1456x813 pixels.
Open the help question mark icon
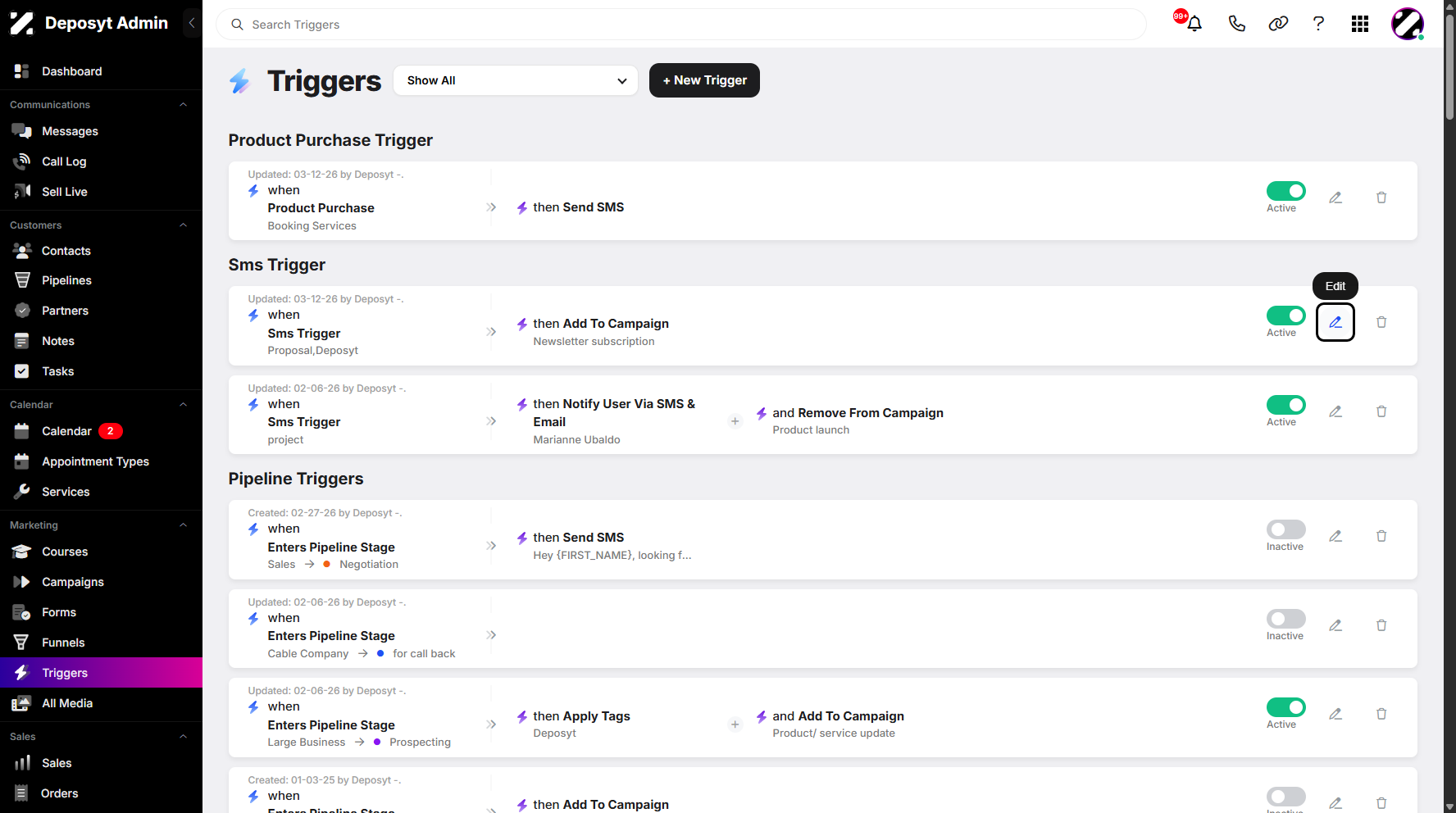(x=1318, y=24)
